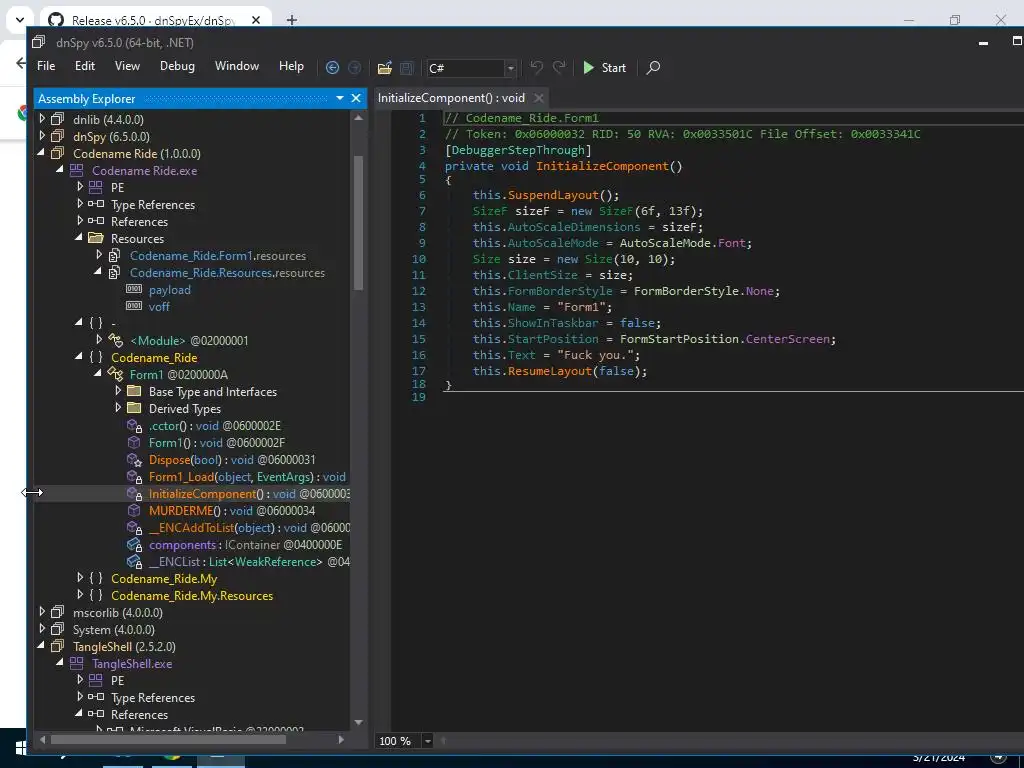
Task: Click the Base Type and Interfaces folder icon
Action: coord(134,391)
